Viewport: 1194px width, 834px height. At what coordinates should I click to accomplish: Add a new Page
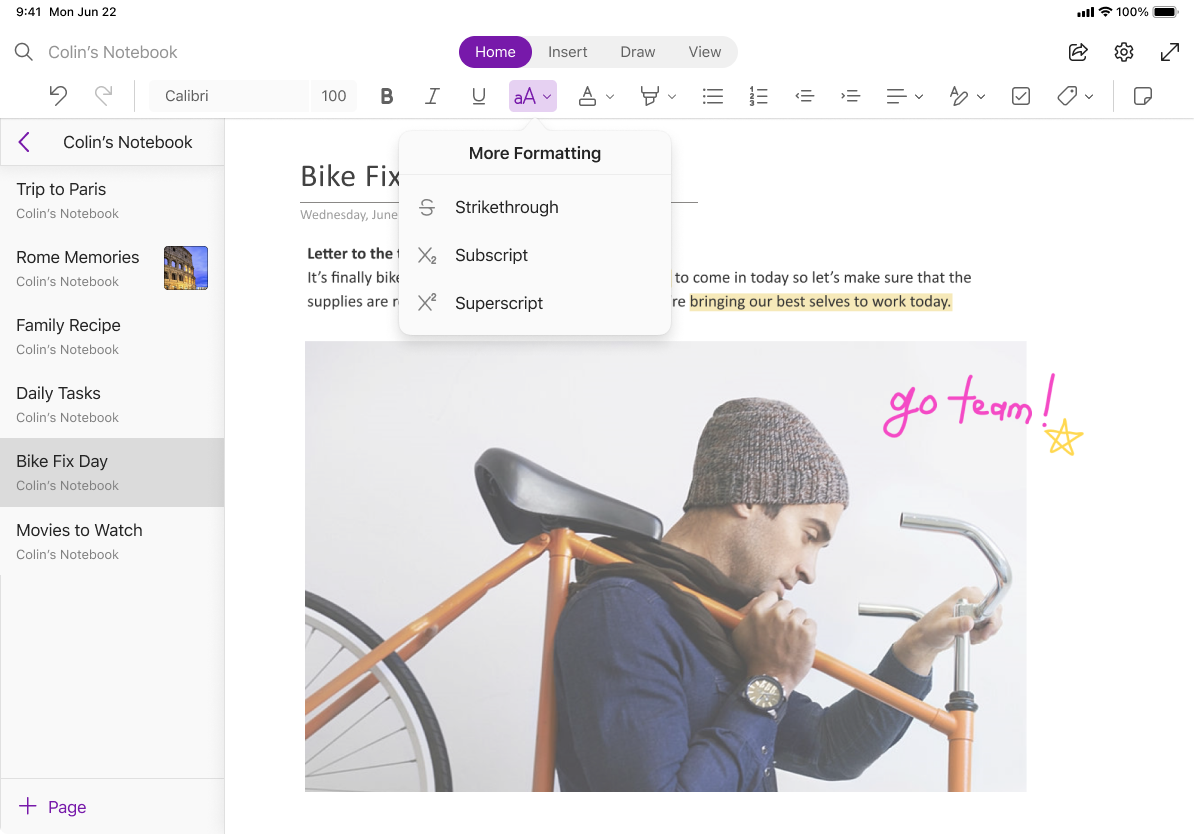pos(51,806)
